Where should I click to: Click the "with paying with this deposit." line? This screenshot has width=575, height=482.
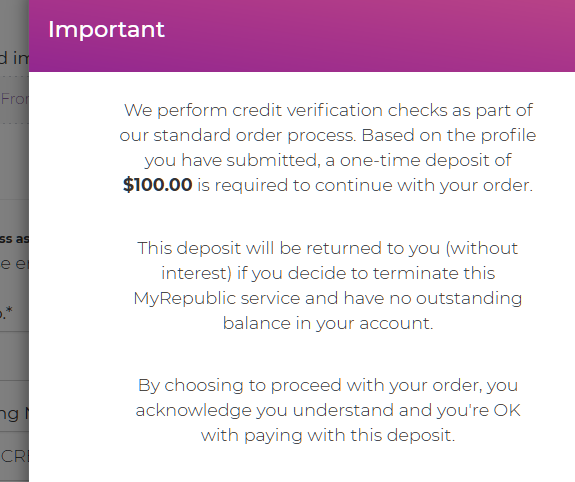tap(328, 435)
